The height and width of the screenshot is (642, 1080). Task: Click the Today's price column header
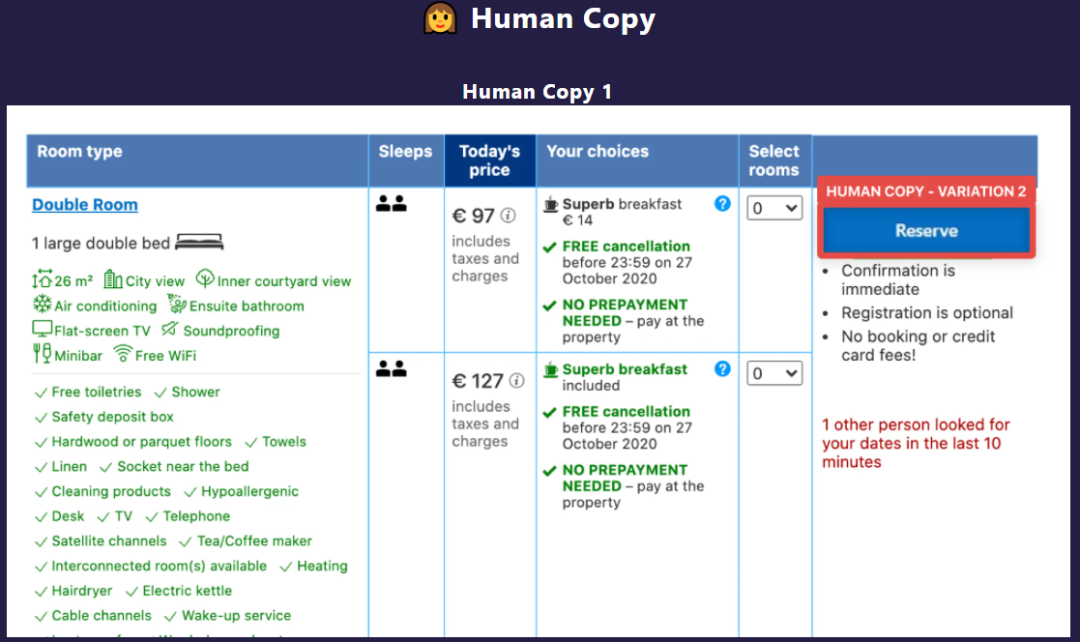490,160
